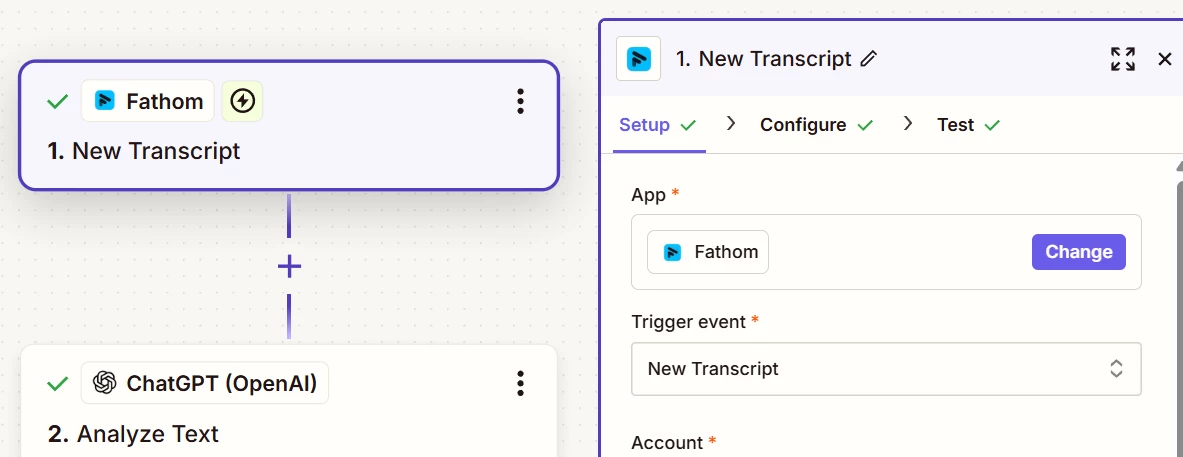
Task: Click the green checkmark on ChatGPT step
Action: tap(57, 384)
